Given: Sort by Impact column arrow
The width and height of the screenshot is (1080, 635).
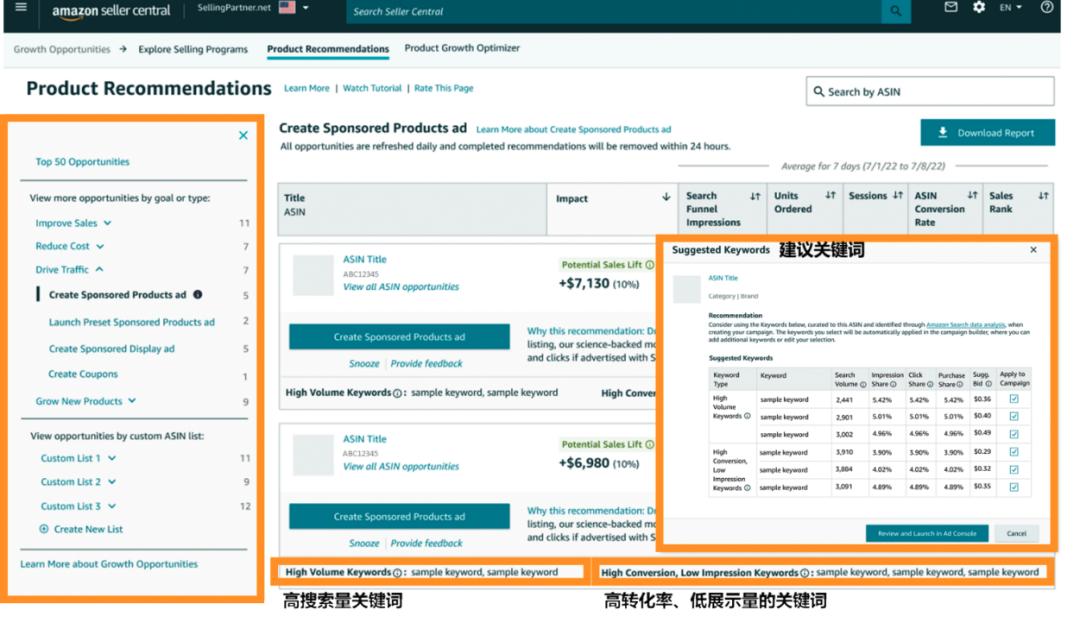Looking at the screenshot, I should point(666,197).
